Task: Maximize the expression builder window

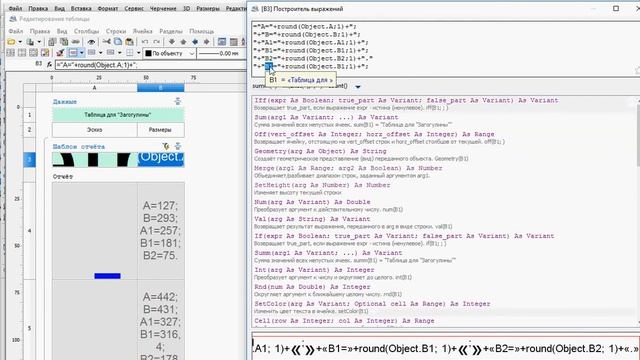Action: pos(616,9)
